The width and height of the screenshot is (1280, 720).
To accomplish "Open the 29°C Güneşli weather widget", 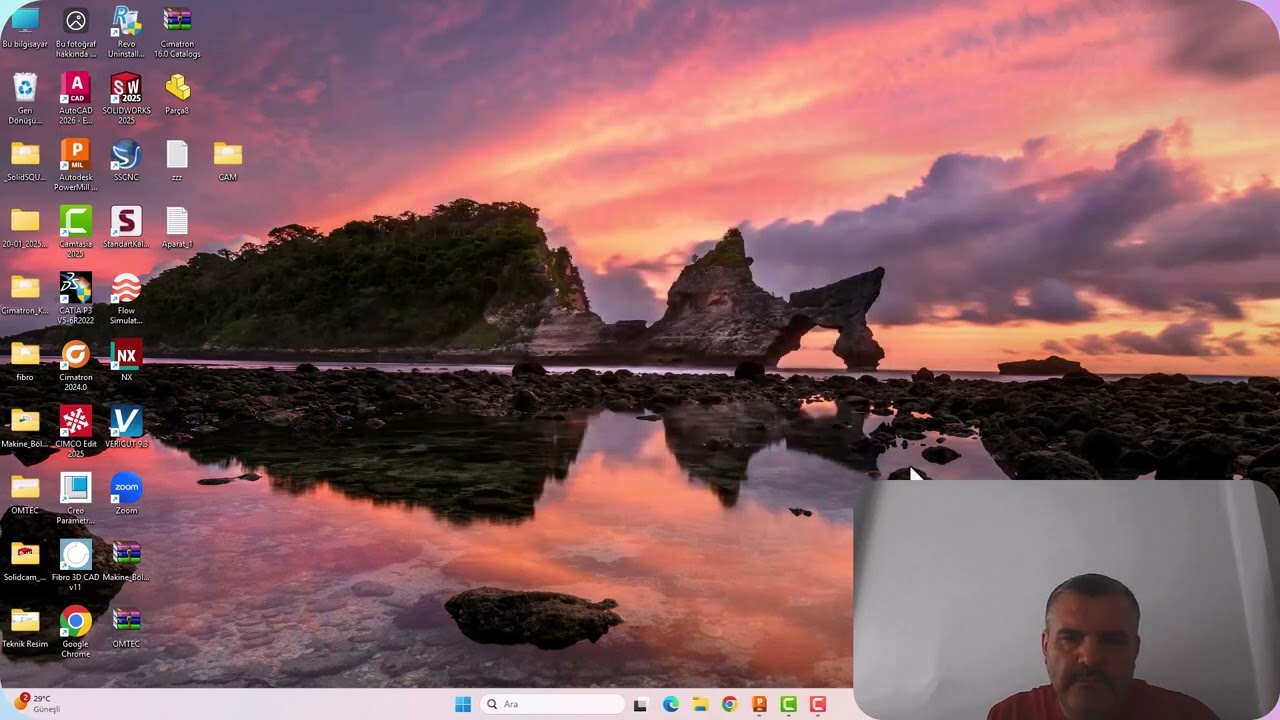I will [36, 703].
